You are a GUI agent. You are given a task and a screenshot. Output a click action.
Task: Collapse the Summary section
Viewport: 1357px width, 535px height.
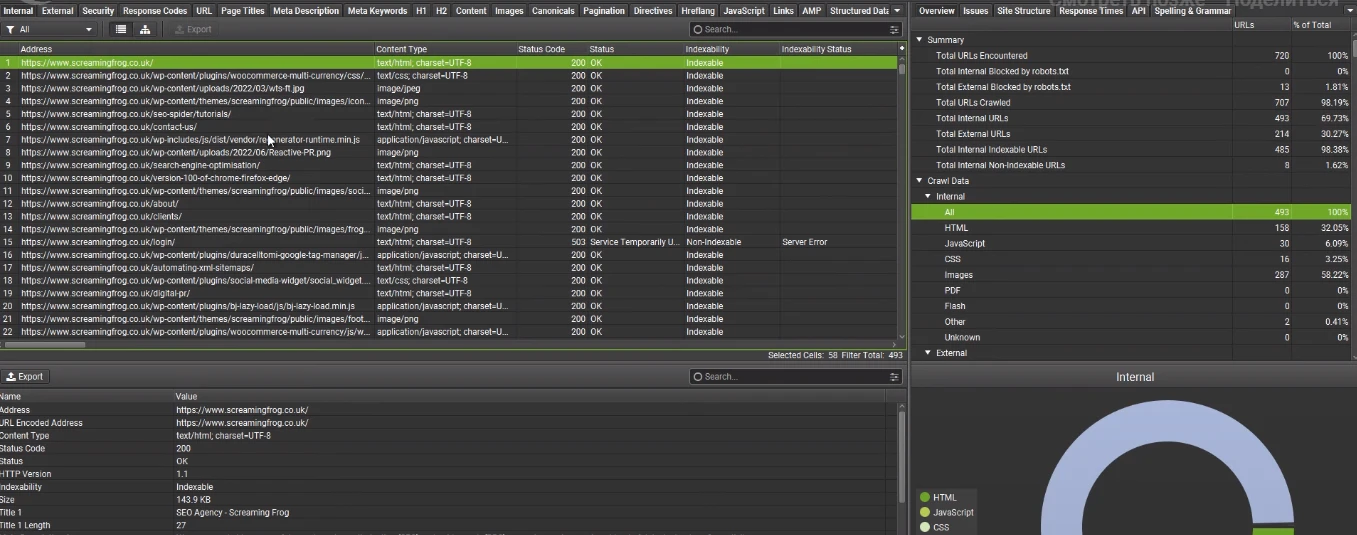[920, 40]
